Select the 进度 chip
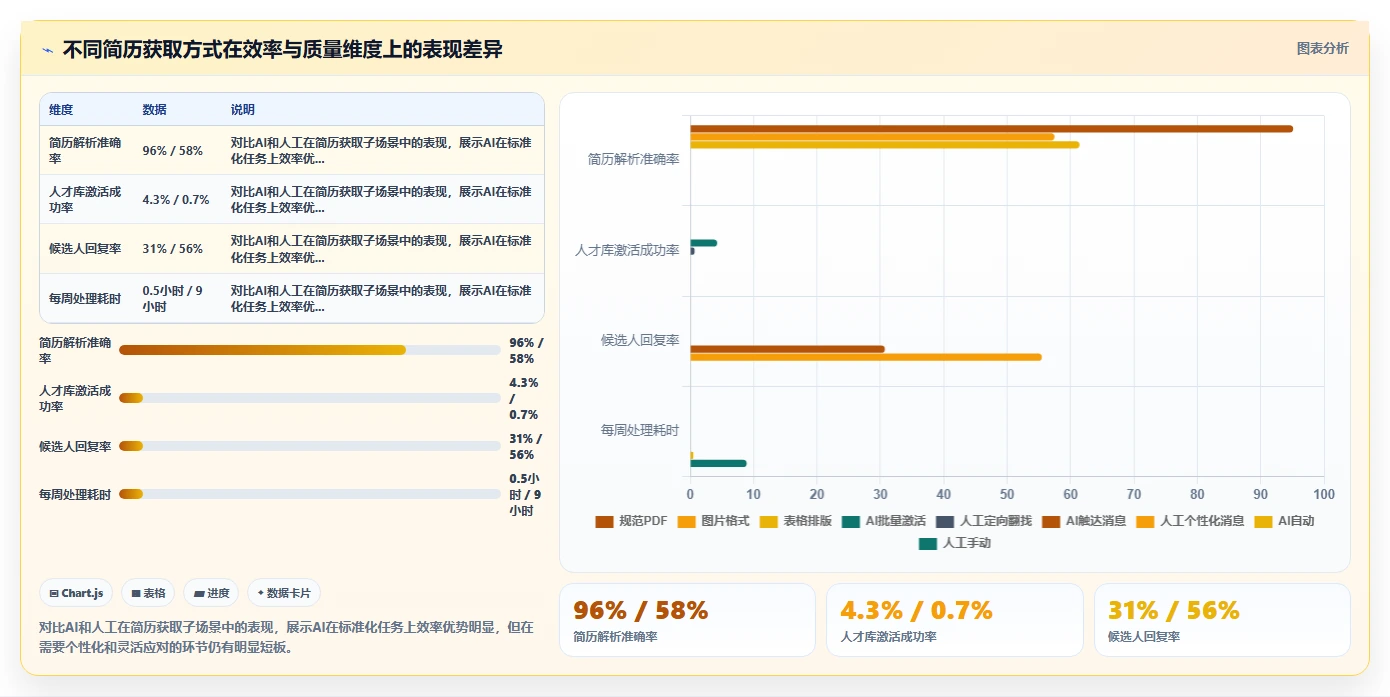 click(211, 593)
